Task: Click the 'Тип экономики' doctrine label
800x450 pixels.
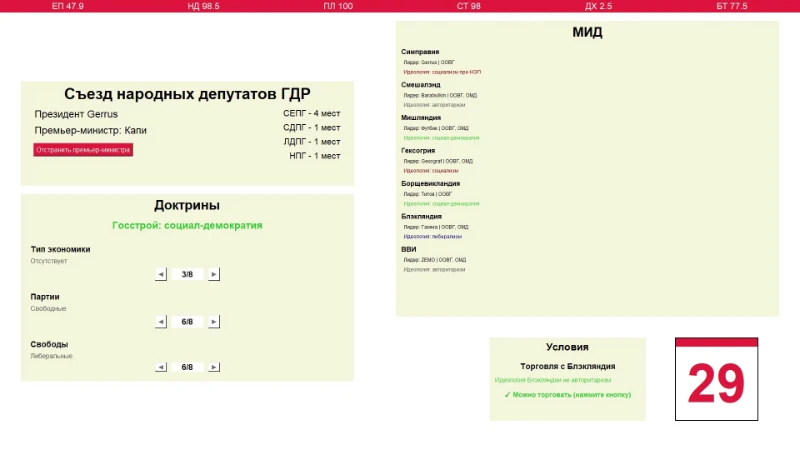Action: 60,249
